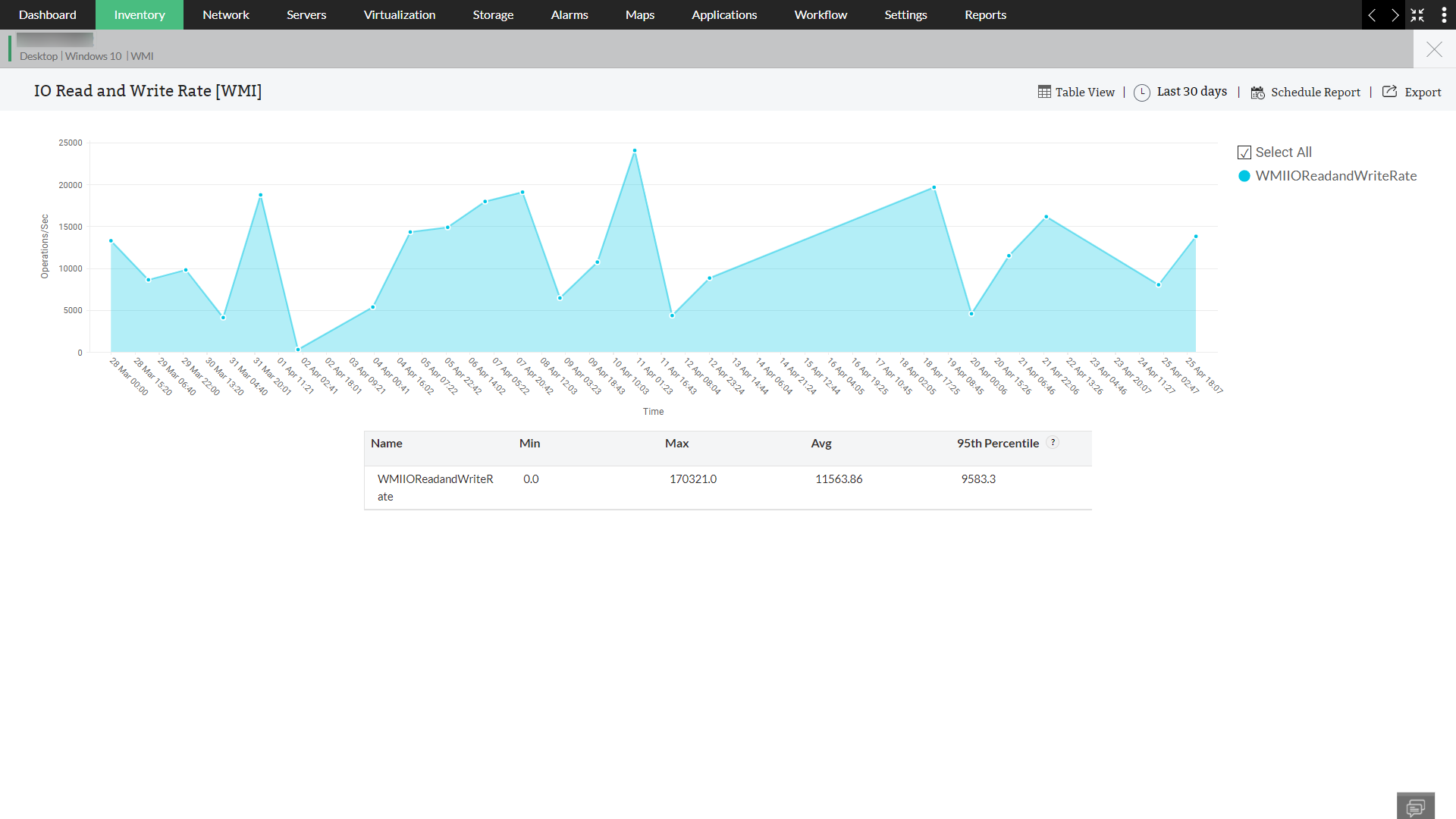Click the collapse fullscreen arrows icon
Screen dimensions: 1456x819
[x=1417, y=15]
